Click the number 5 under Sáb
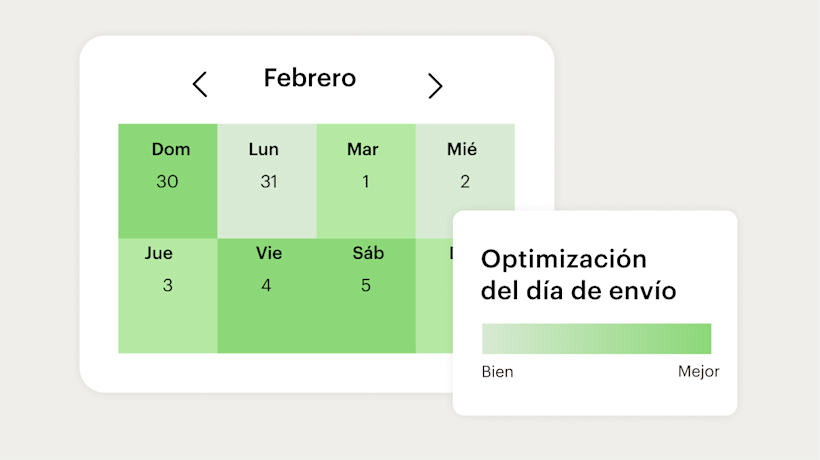 (366, 286)
